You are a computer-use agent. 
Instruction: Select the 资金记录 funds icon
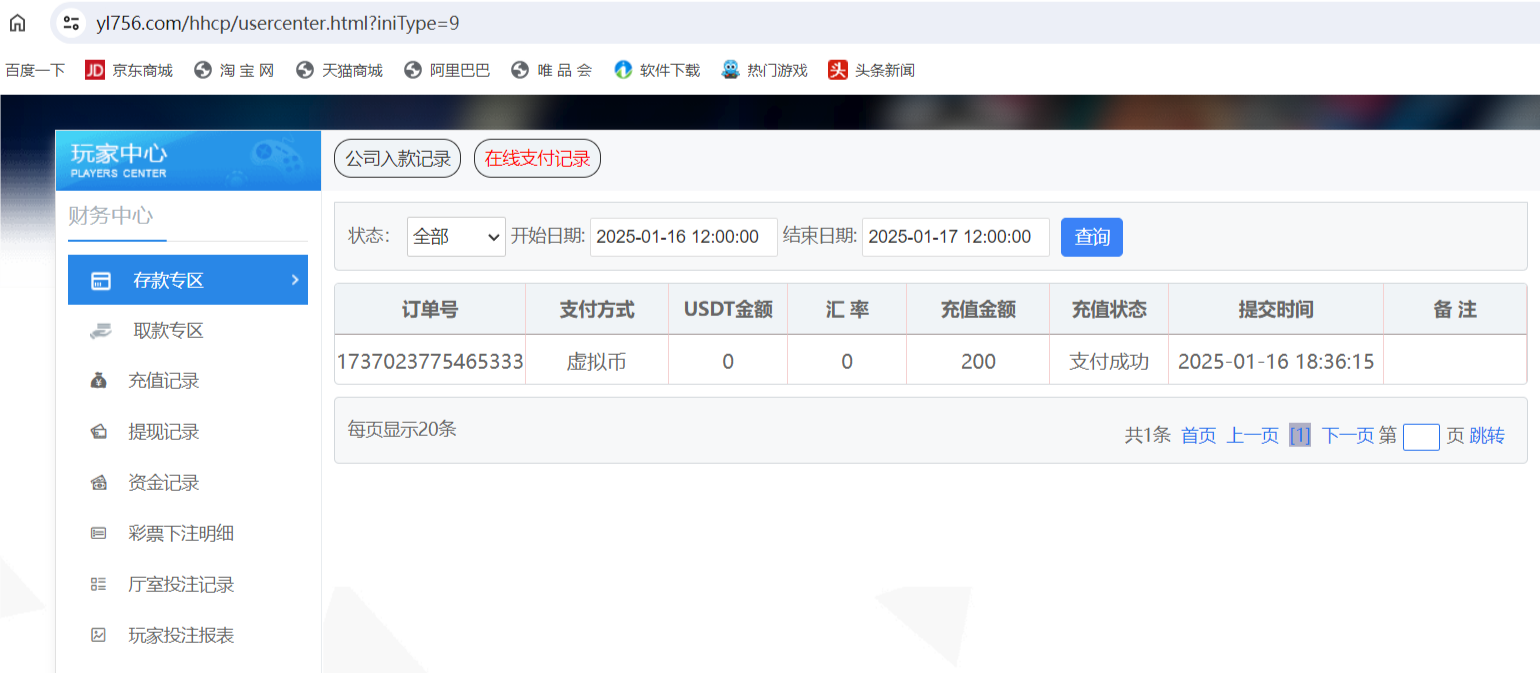pyautogui.click(x=98, y=482)
